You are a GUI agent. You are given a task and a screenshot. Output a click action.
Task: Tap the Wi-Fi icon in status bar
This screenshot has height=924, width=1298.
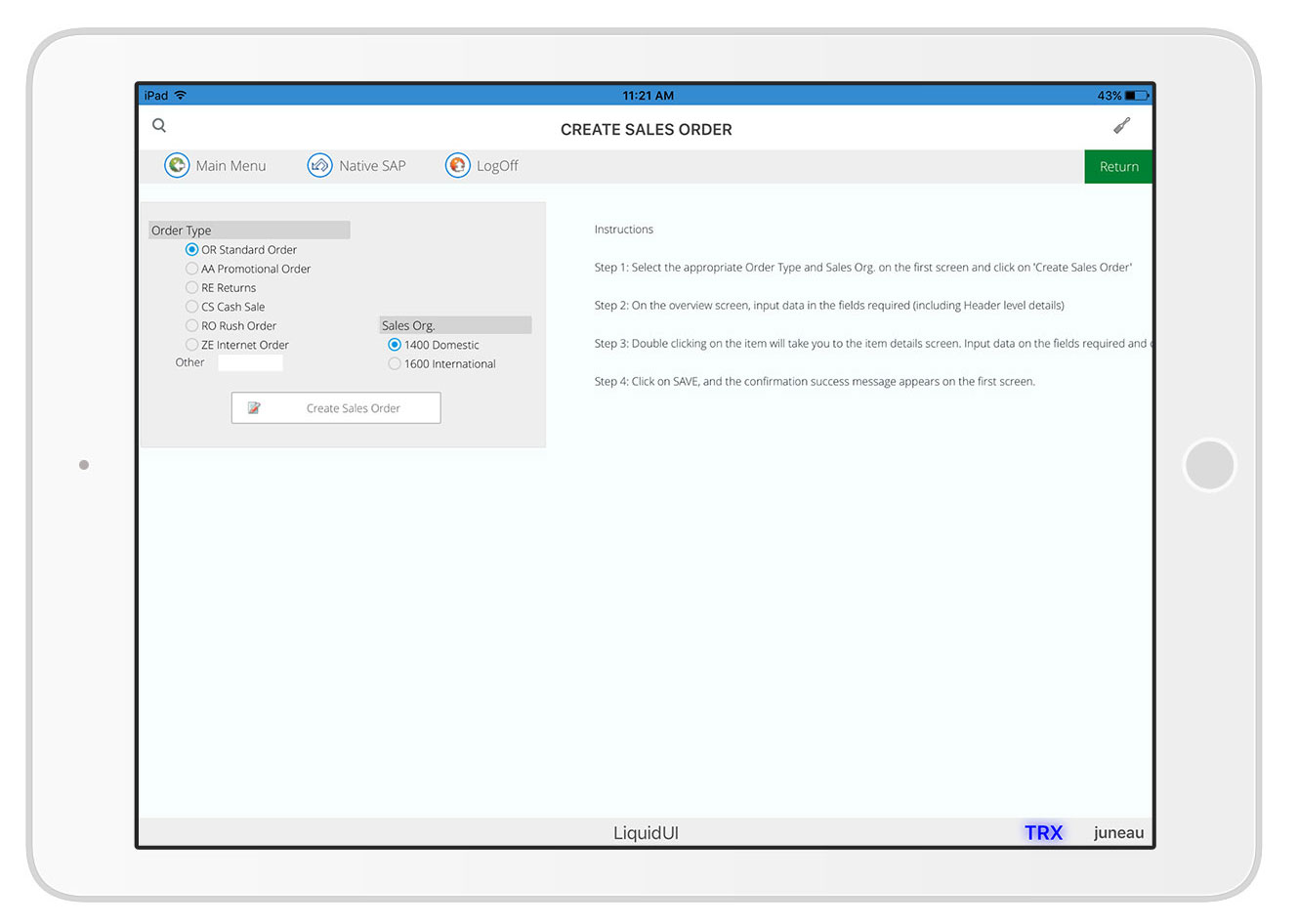pyautogui.click(x=181, y=96)
